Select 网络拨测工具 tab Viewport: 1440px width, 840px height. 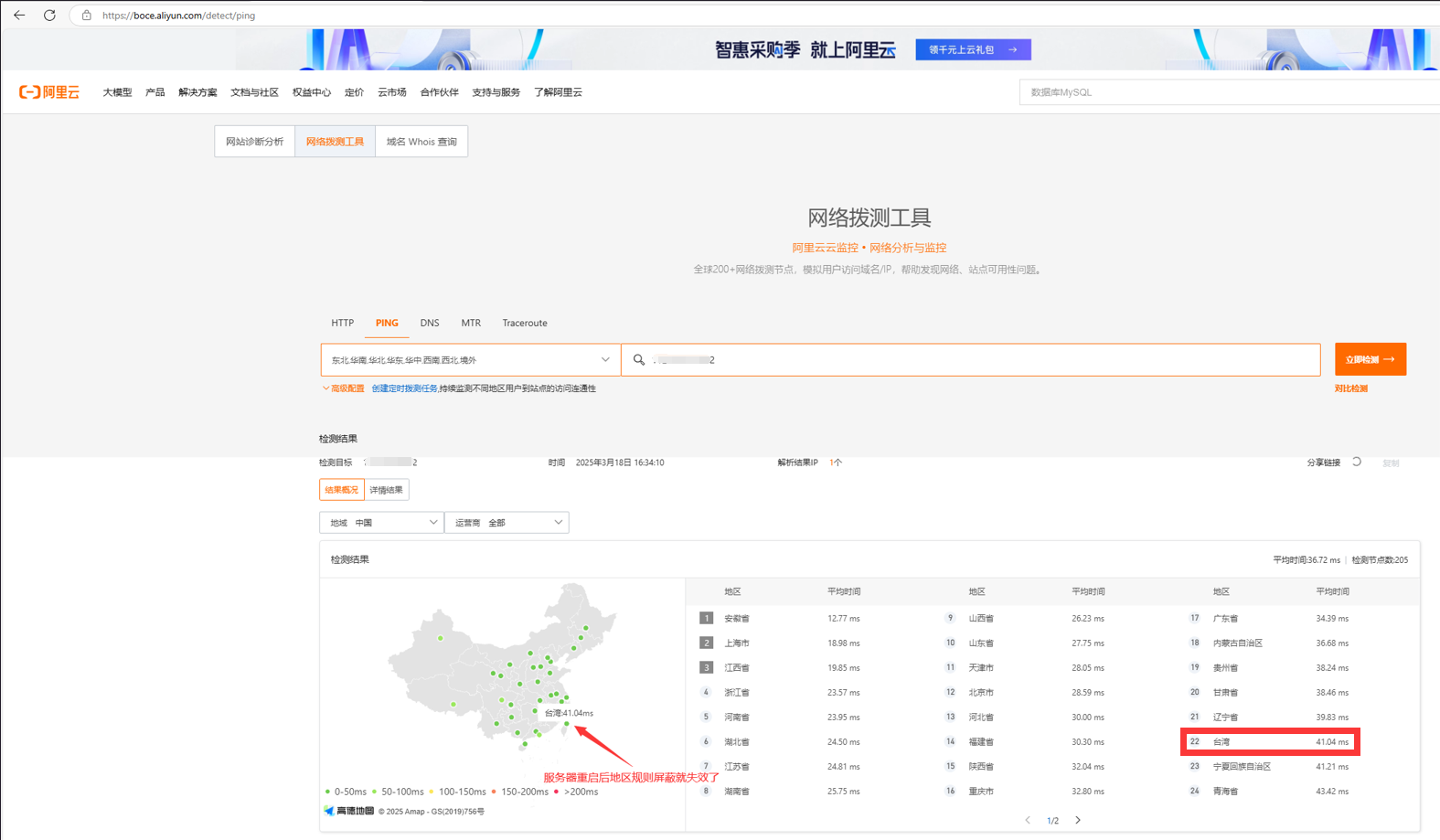tap(335, 142)
